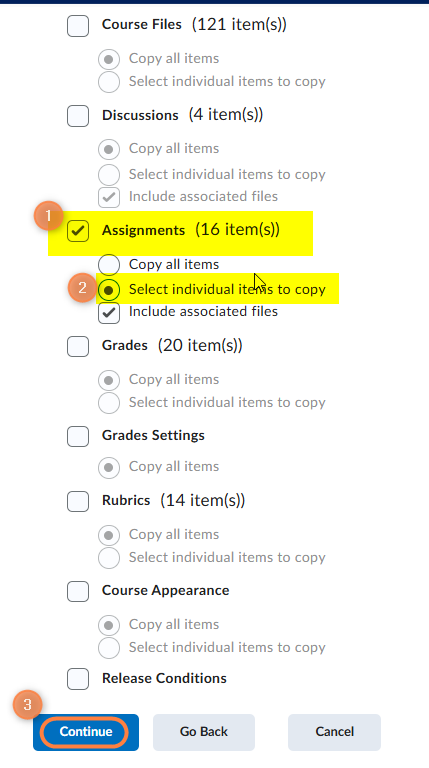The image size is (429, 768).
Task: Choose Select individual items under Assignments
Action: [x=109, y=290]
